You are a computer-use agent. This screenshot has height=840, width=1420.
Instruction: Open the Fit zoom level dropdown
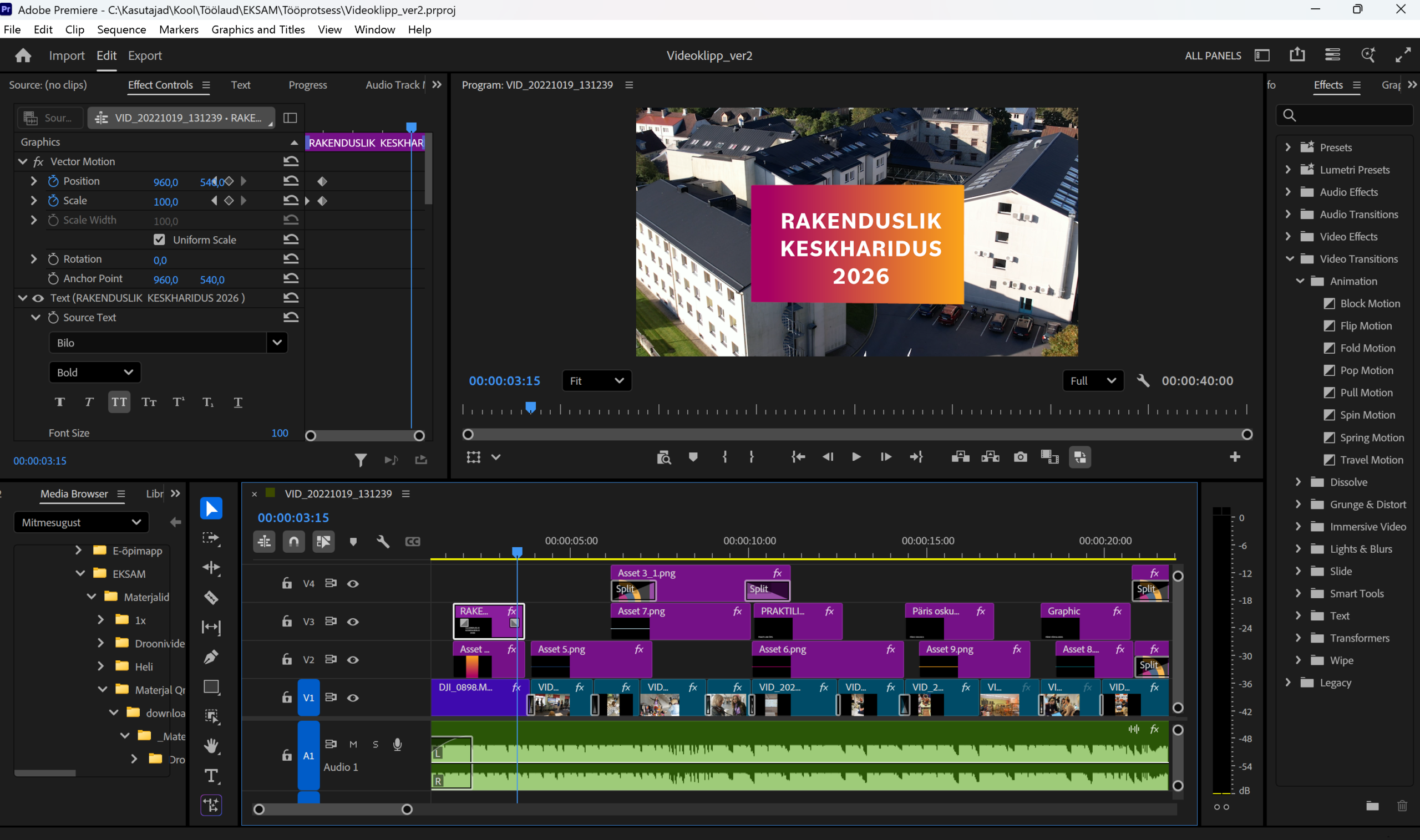pos(597,381)
